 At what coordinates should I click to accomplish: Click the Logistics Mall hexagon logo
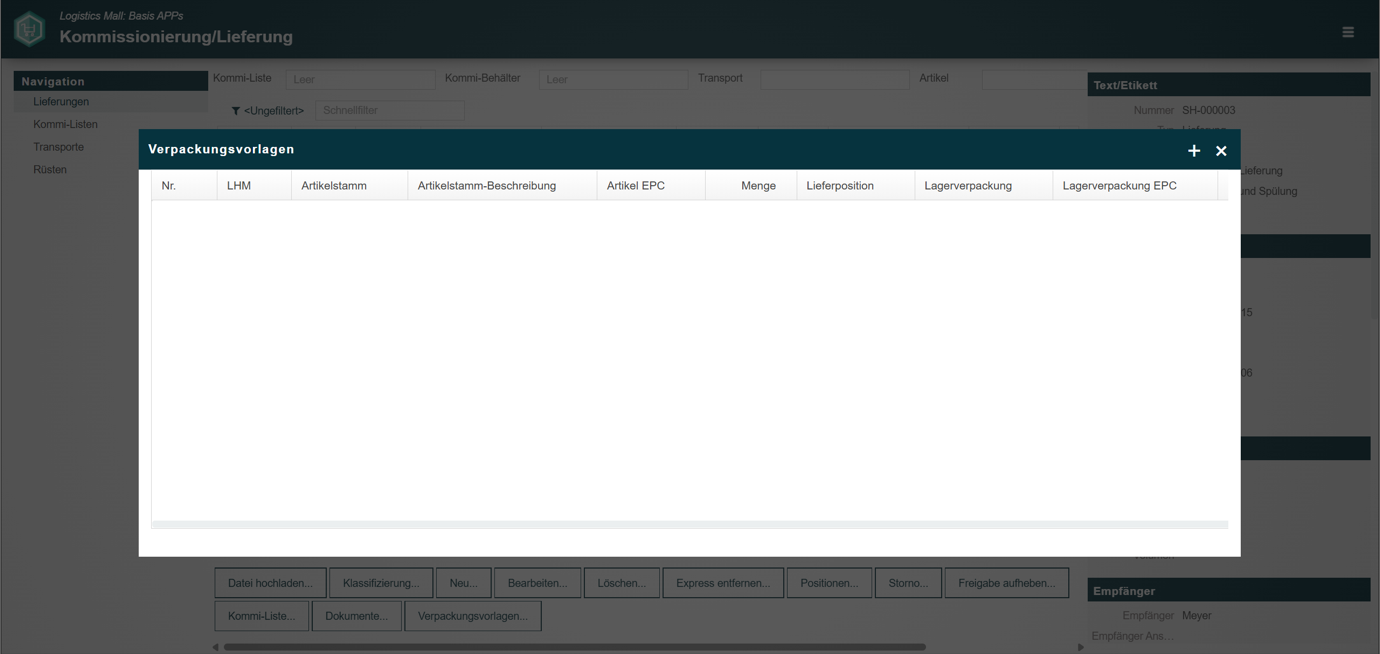[x=29, y=29]
